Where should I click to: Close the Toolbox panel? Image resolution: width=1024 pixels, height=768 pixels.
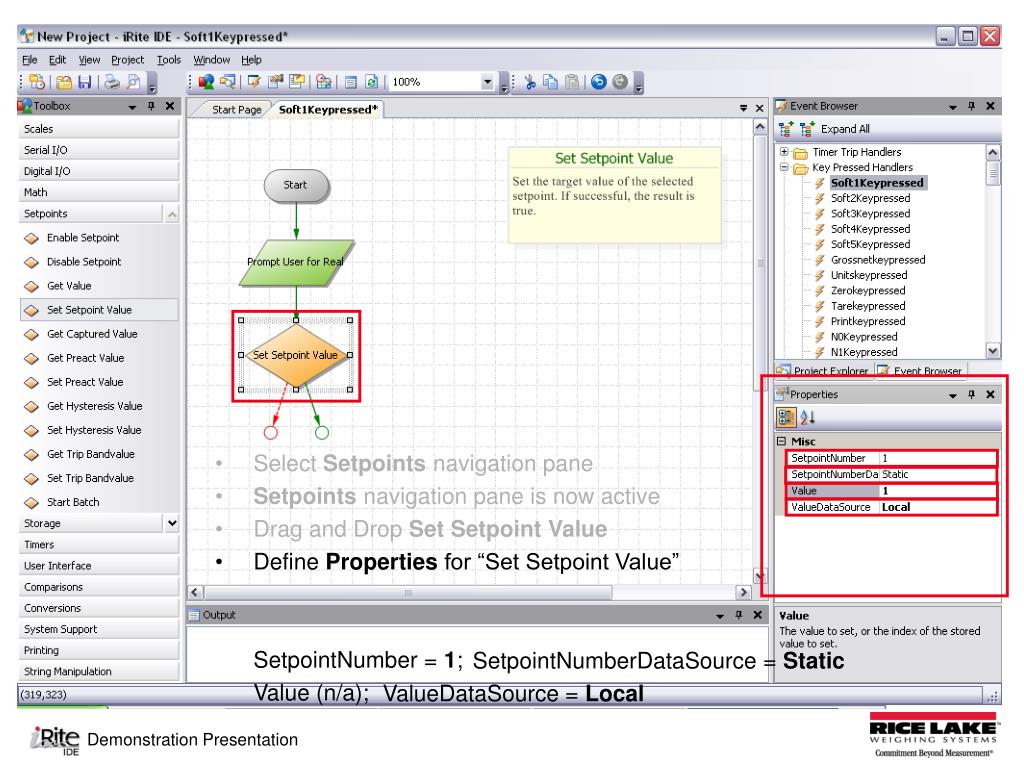click(170, 106)
